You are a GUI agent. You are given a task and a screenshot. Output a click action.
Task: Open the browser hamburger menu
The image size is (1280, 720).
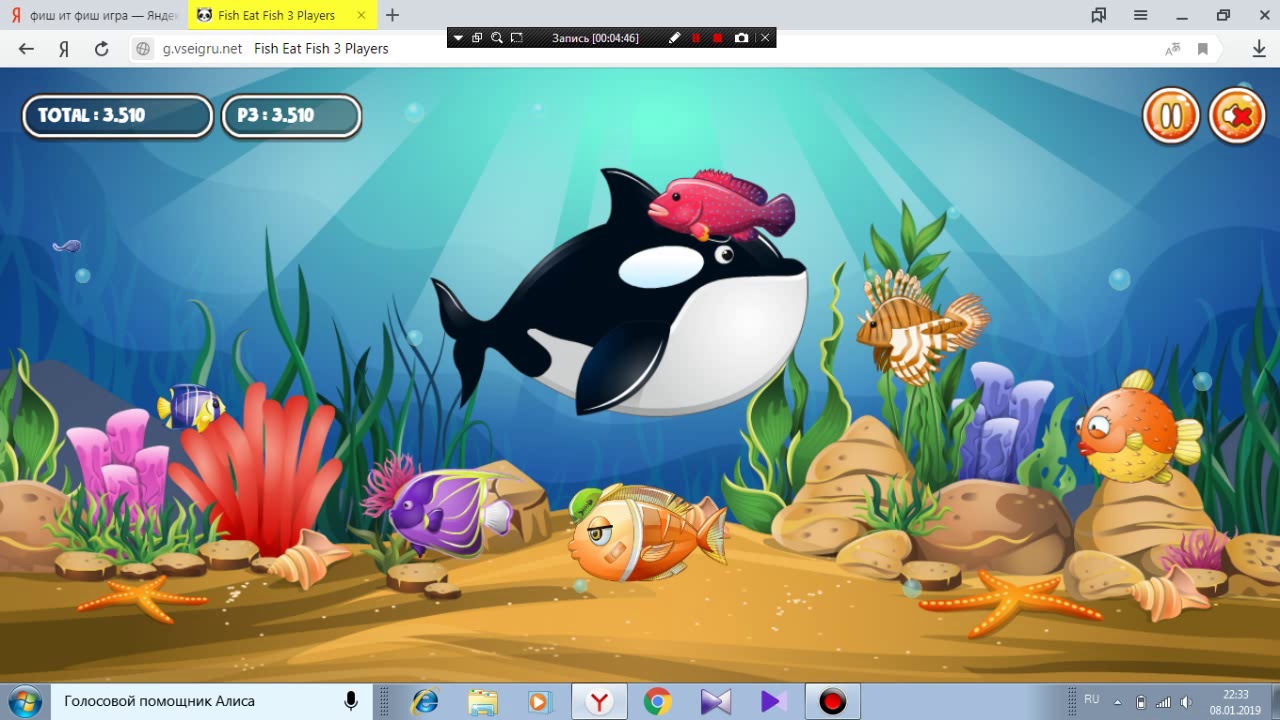pyautogui.click(x=1141, y=15)
